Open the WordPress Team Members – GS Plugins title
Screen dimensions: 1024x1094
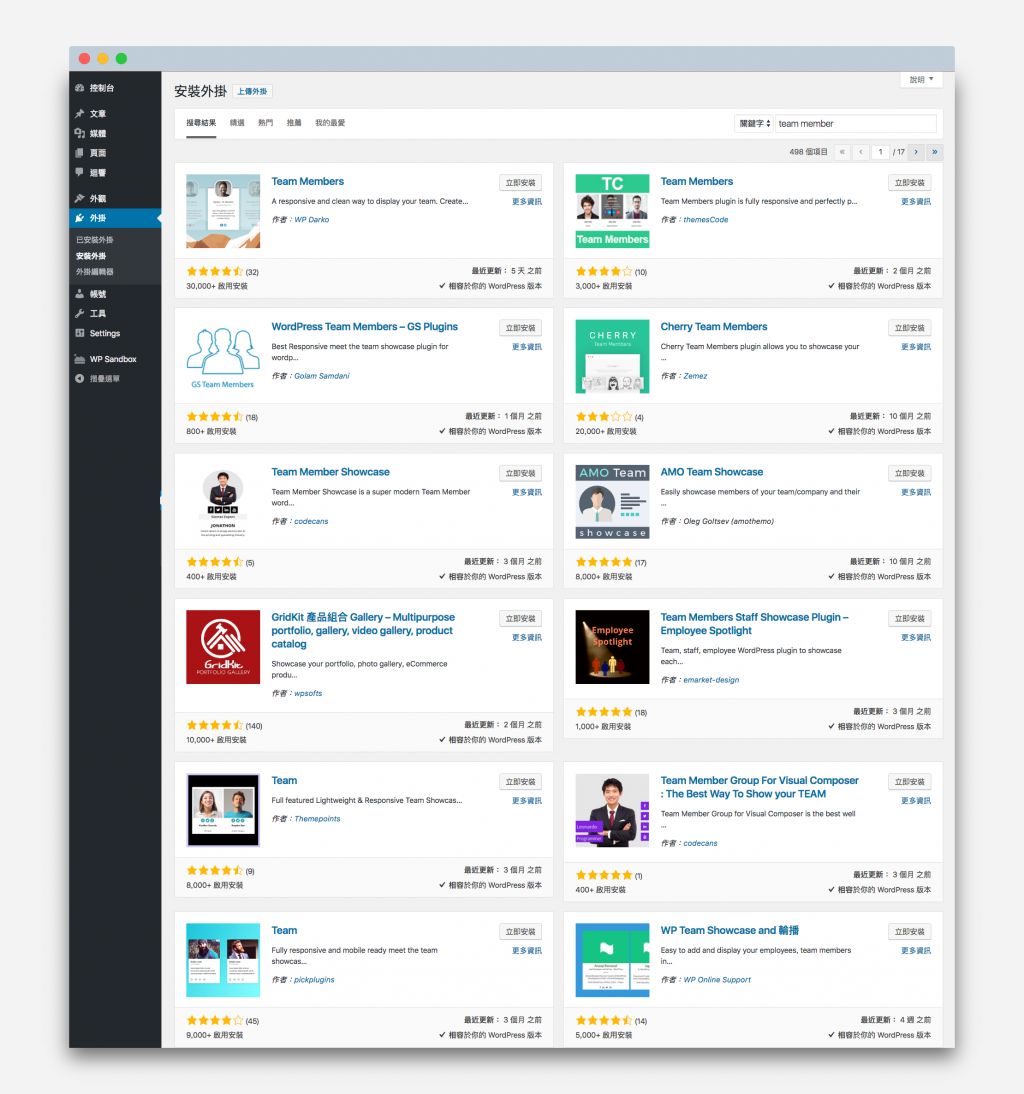pyautogui.click(x=365, y=327)
